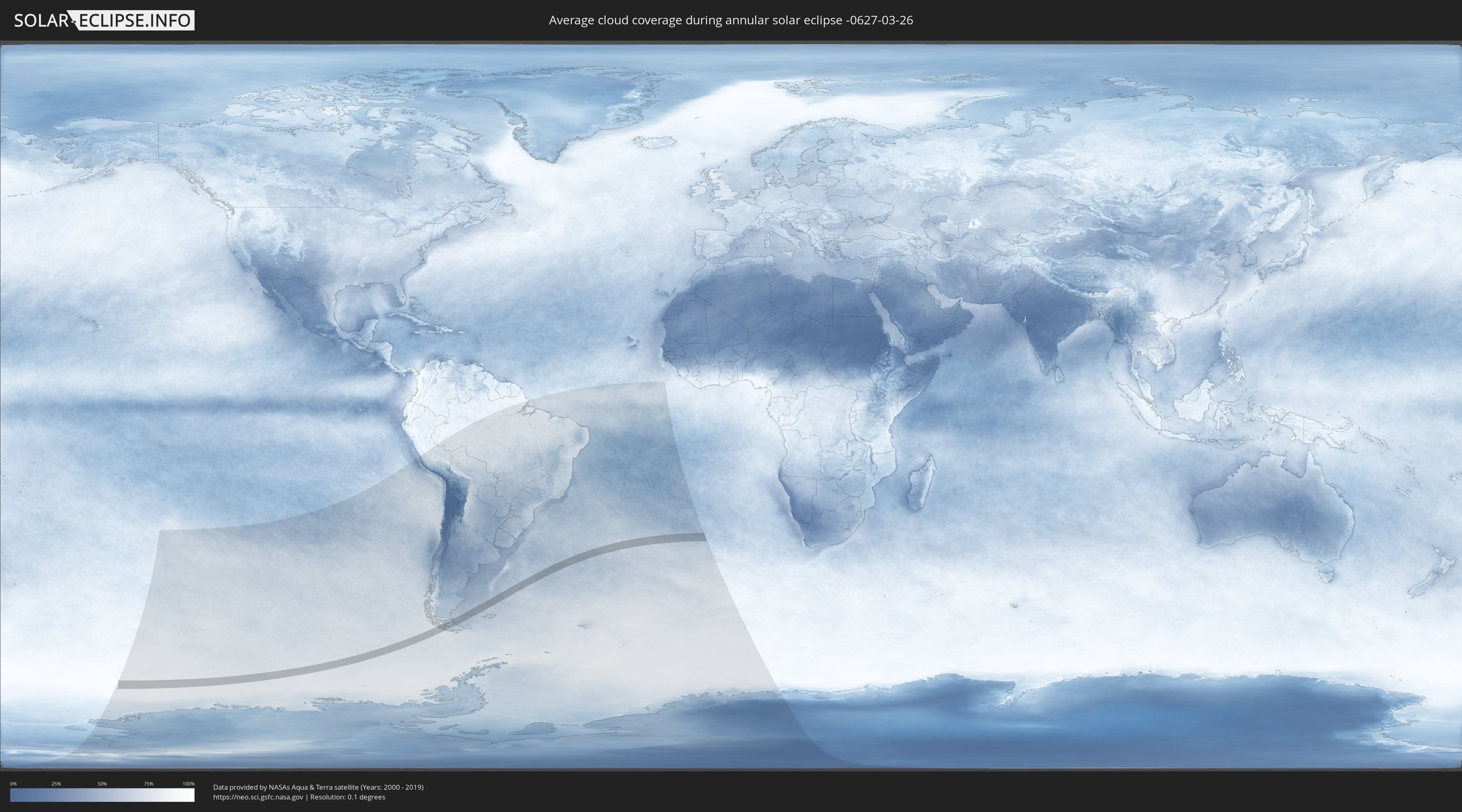Click the 25% legend label
This screenshot has width=1462, height=812.
[56, 784]
